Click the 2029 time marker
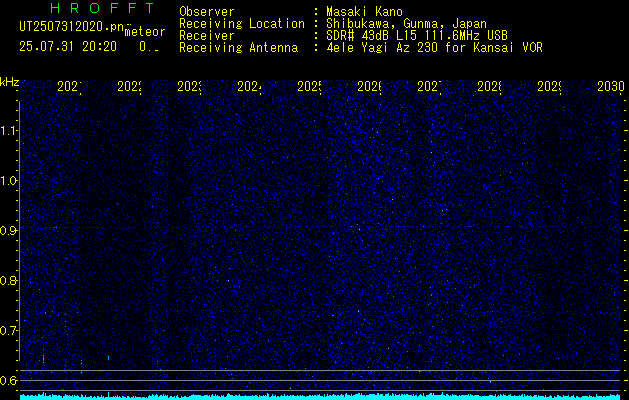Image resolution: width=629 pixels, height=400 pixels. pos(549,86)
